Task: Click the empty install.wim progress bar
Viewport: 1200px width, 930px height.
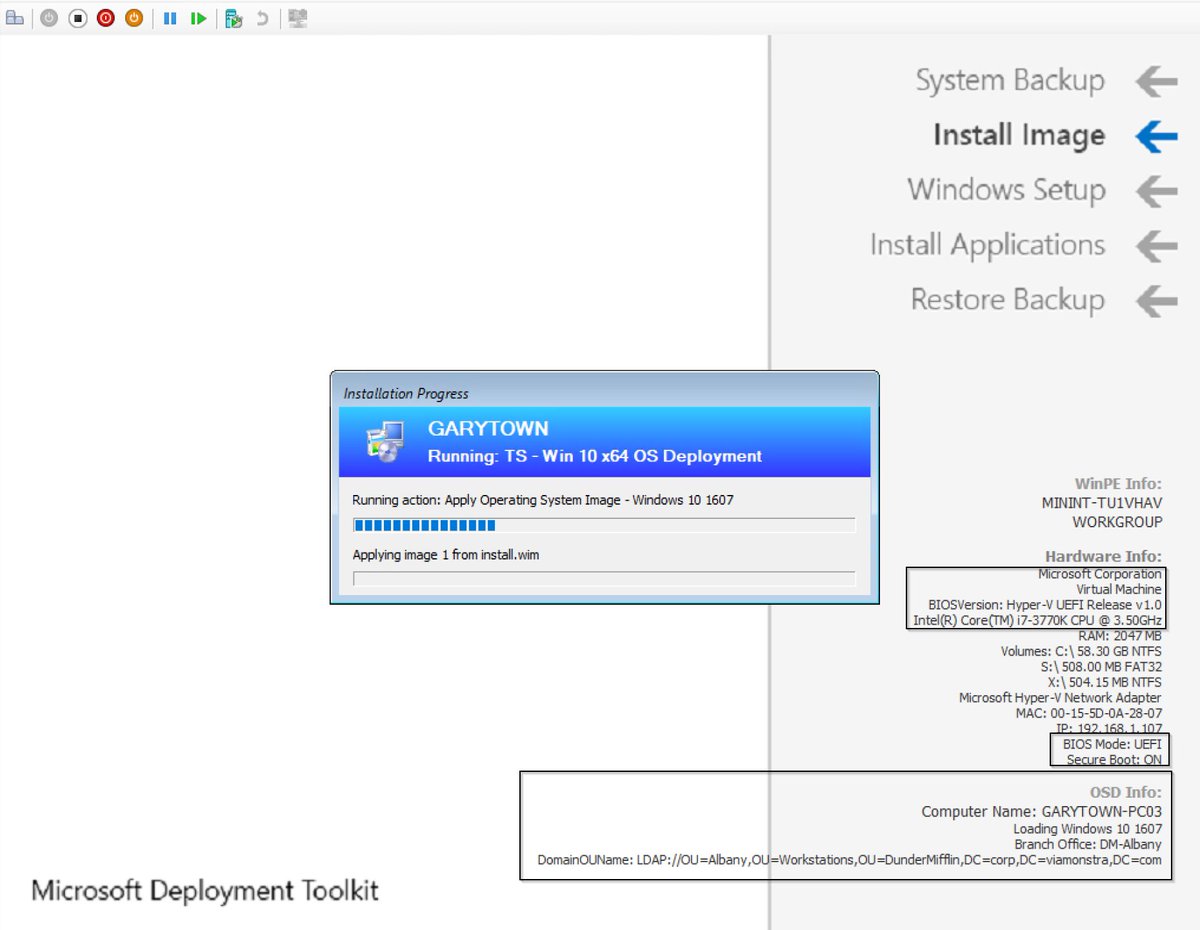Action: 604,579
